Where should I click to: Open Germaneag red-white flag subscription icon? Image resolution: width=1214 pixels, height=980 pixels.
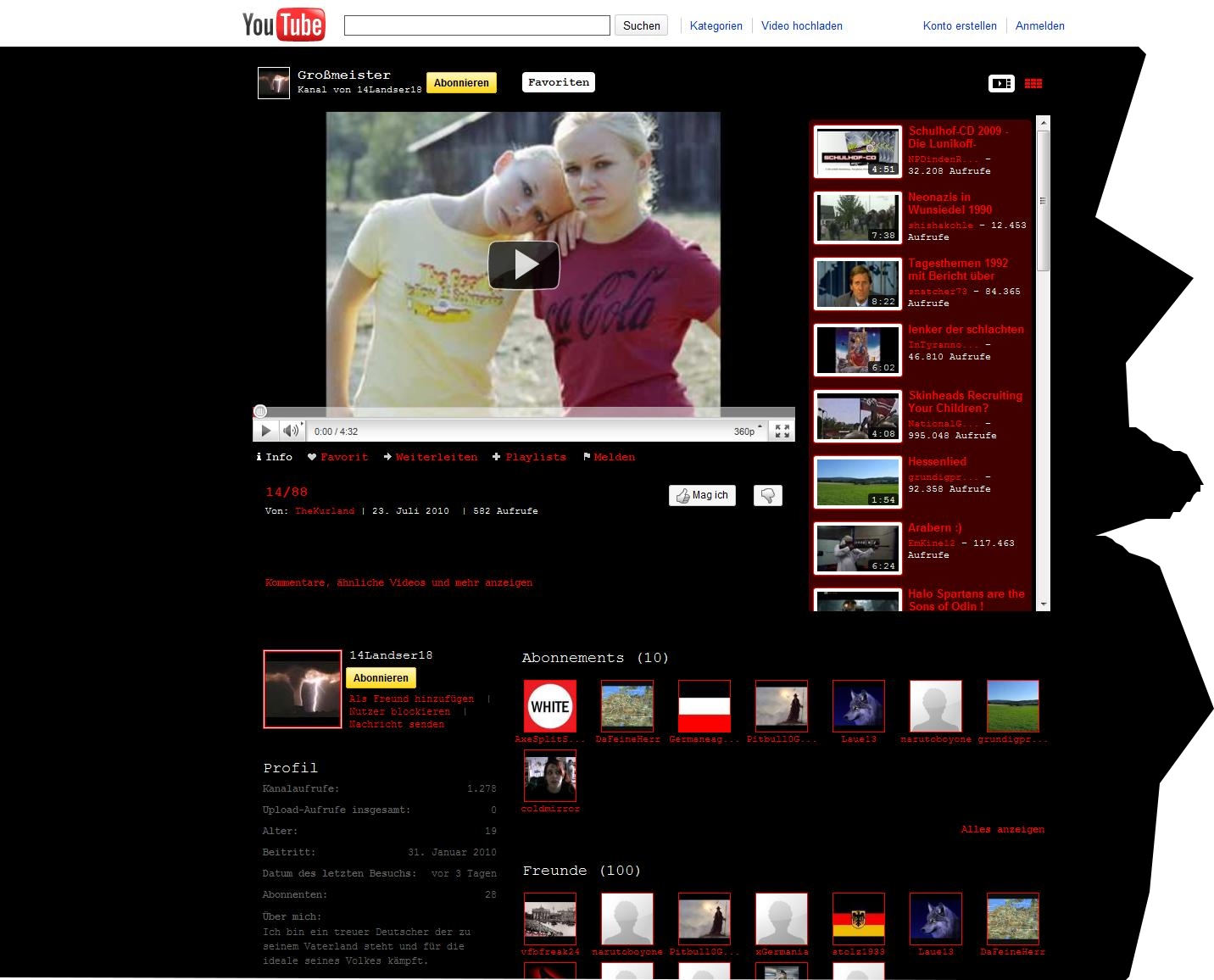pos(704,706)
